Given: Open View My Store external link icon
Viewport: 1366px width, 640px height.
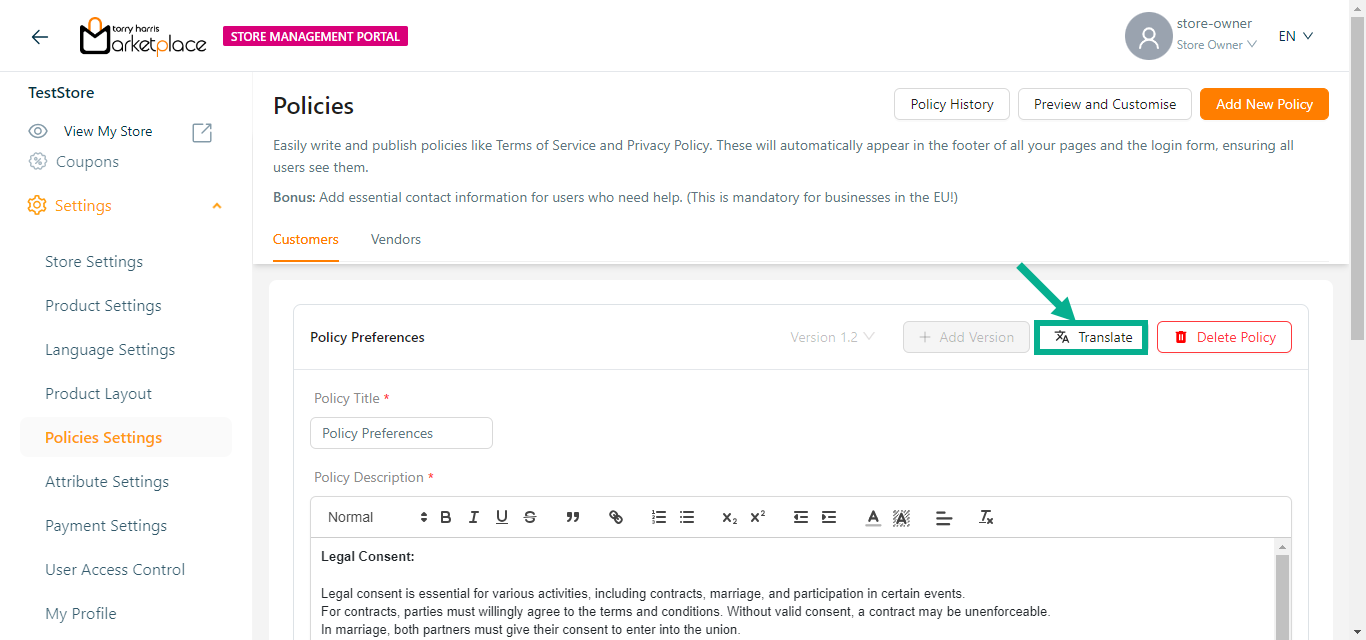Looking at the screenshot, I should coord(202,132).
